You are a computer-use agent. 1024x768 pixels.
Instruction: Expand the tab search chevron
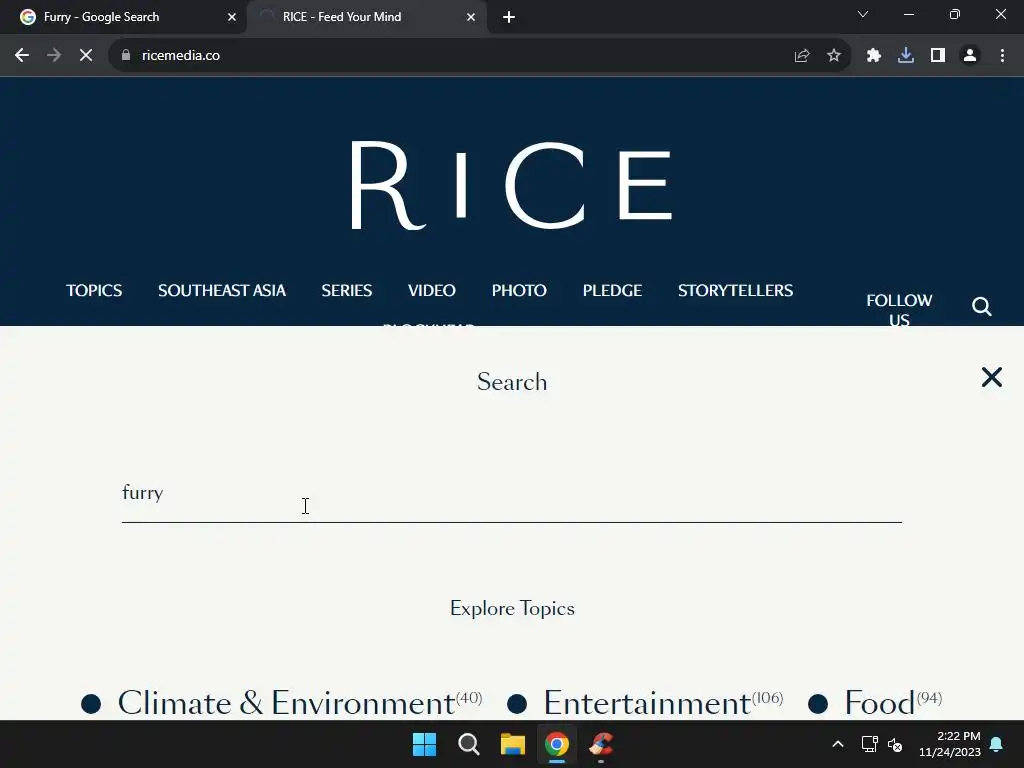[863, 14]
